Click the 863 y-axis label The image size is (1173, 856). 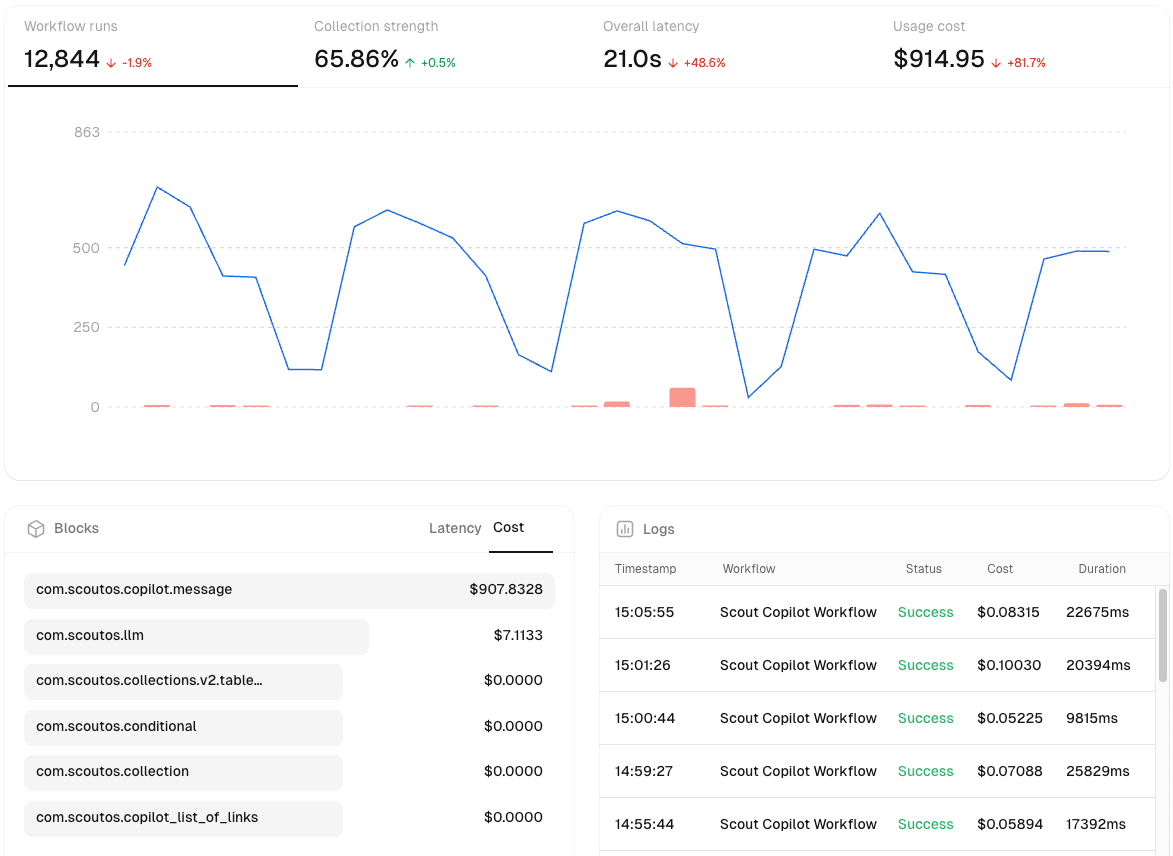[x=87, y=132]
